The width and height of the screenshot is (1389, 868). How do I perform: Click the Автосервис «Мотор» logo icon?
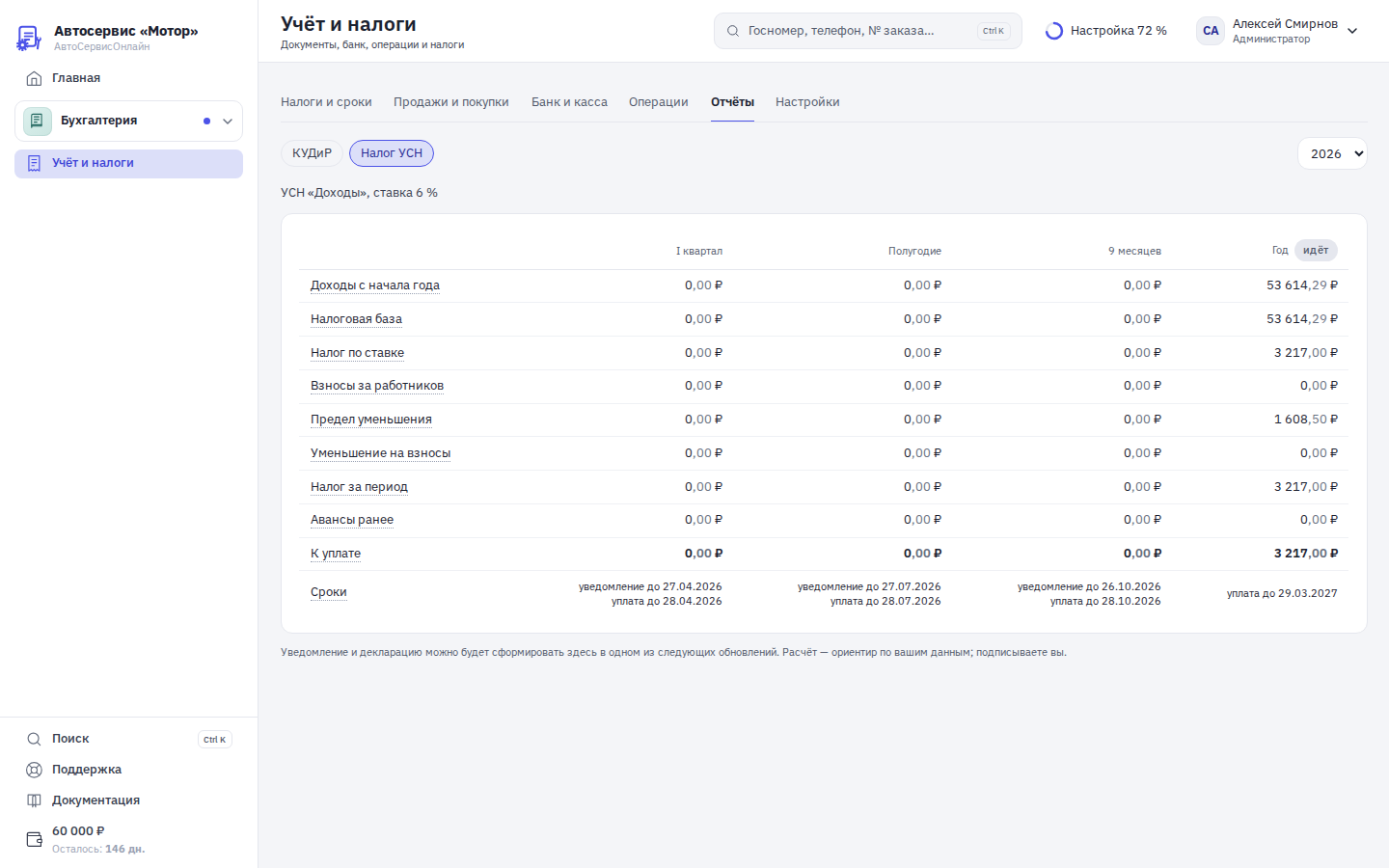click(x=29, y=38)
